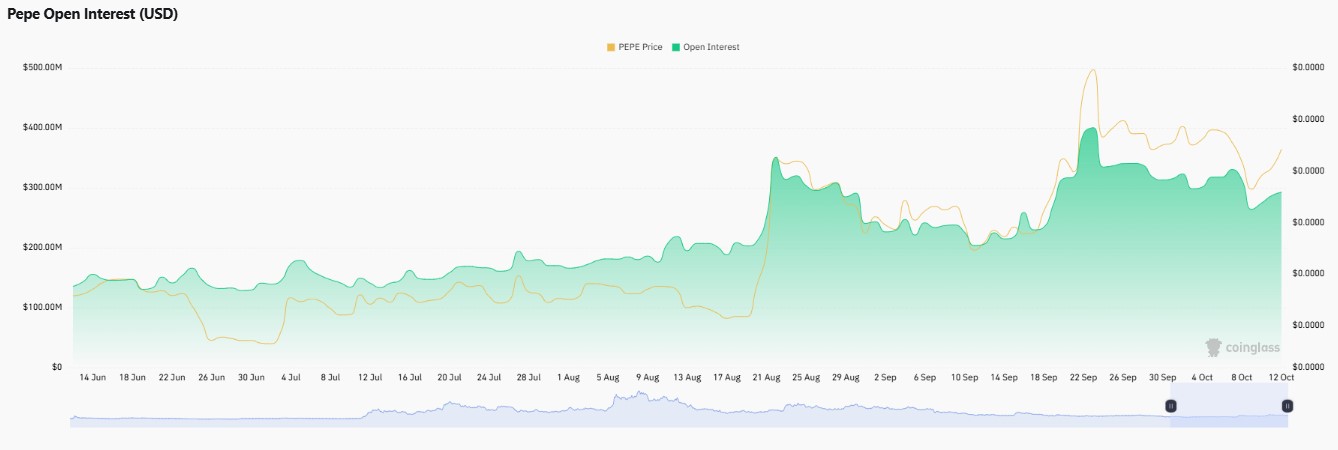Click the 25 Aug date label
This screenshot has width=1338, height=450.
(806, 377)
